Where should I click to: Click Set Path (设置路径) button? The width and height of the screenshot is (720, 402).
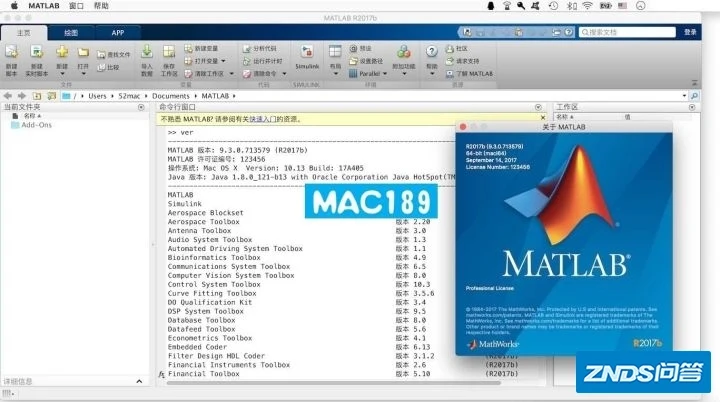pyautogui.click(x=366, y=61)
